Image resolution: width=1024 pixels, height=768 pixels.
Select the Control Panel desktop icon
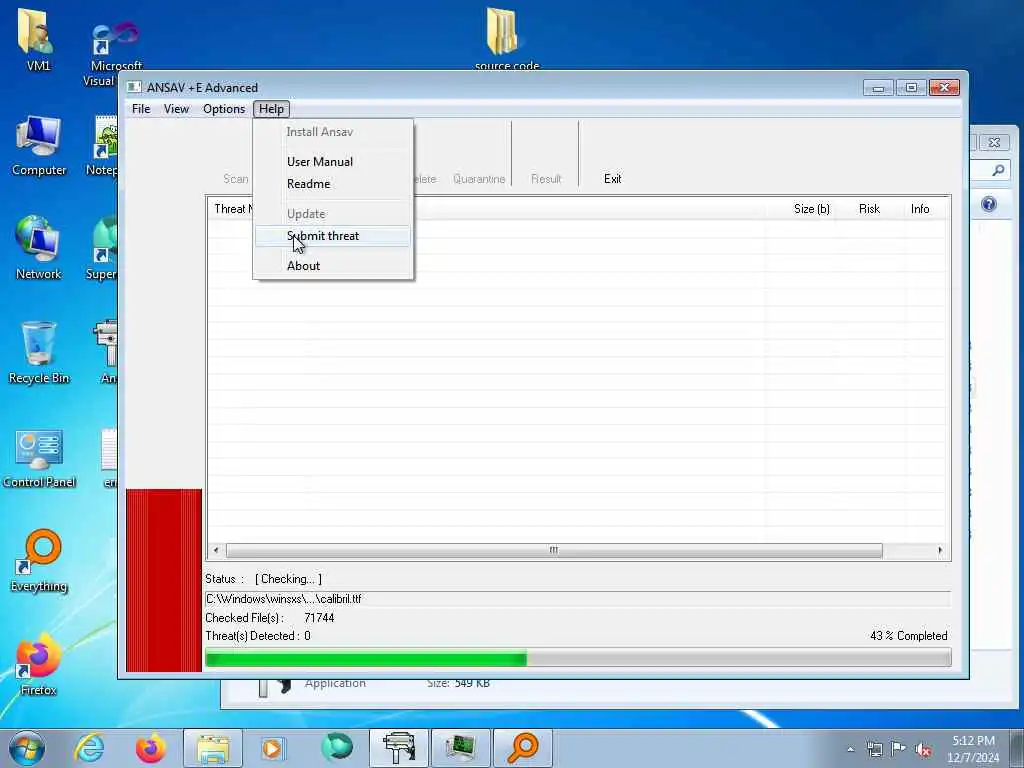[39, 459]
